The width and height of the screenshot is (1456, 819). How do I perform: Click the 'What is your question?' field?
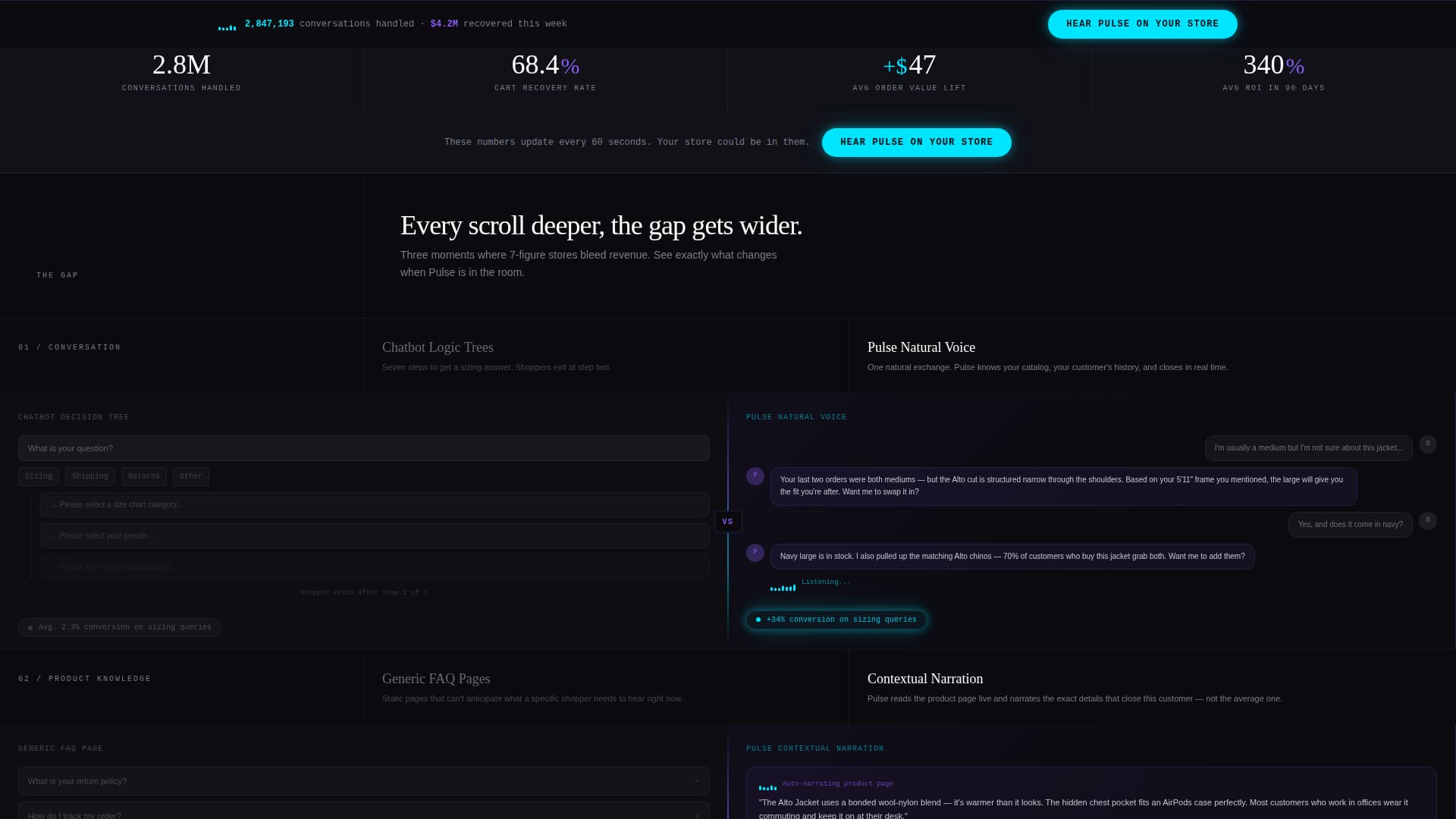click(x=364, y=448)
